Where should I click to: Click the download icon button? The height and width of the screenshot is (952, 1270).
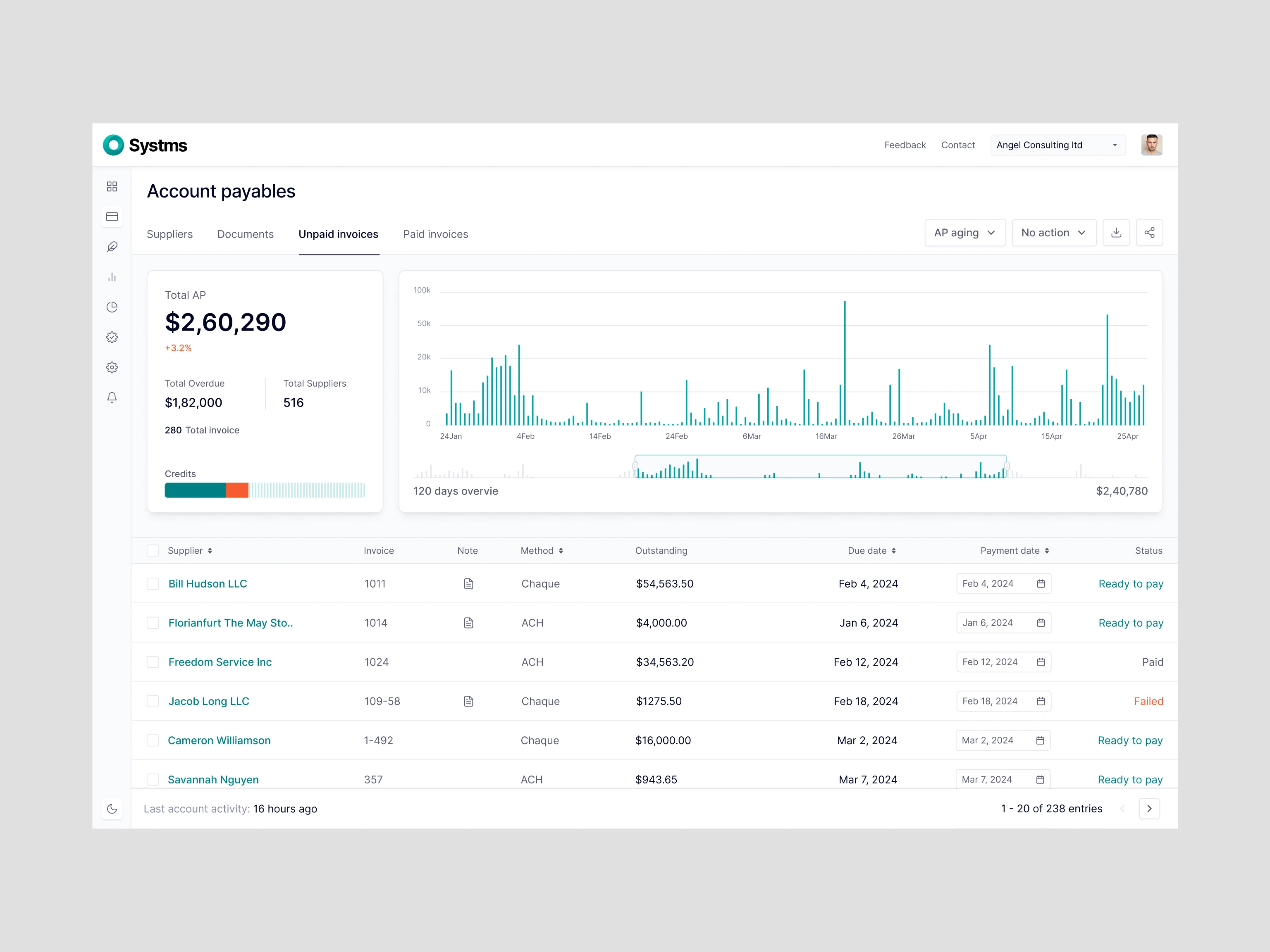[x=1115, y=232]
